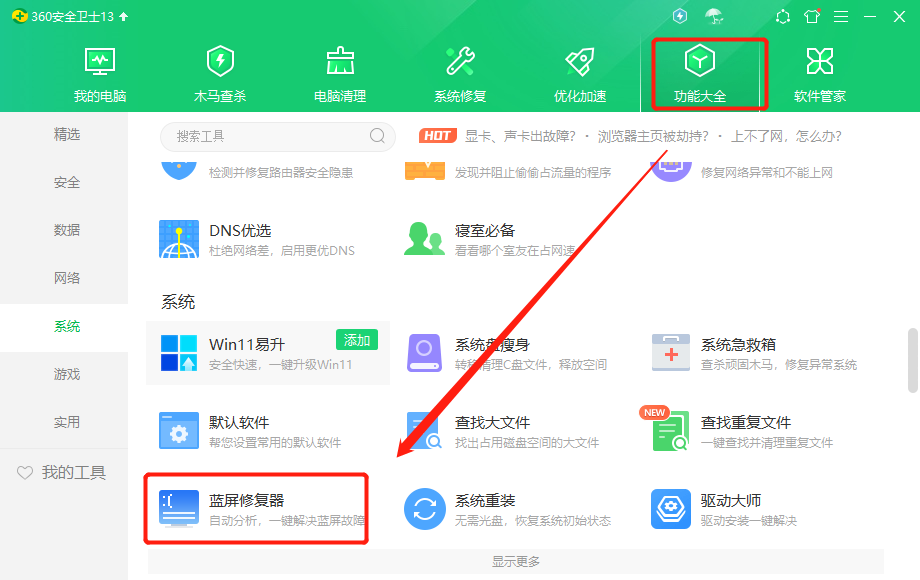Viewport: 920px width, 580px height.
Task: Click the 系统重装 title text
Action: 485,500
